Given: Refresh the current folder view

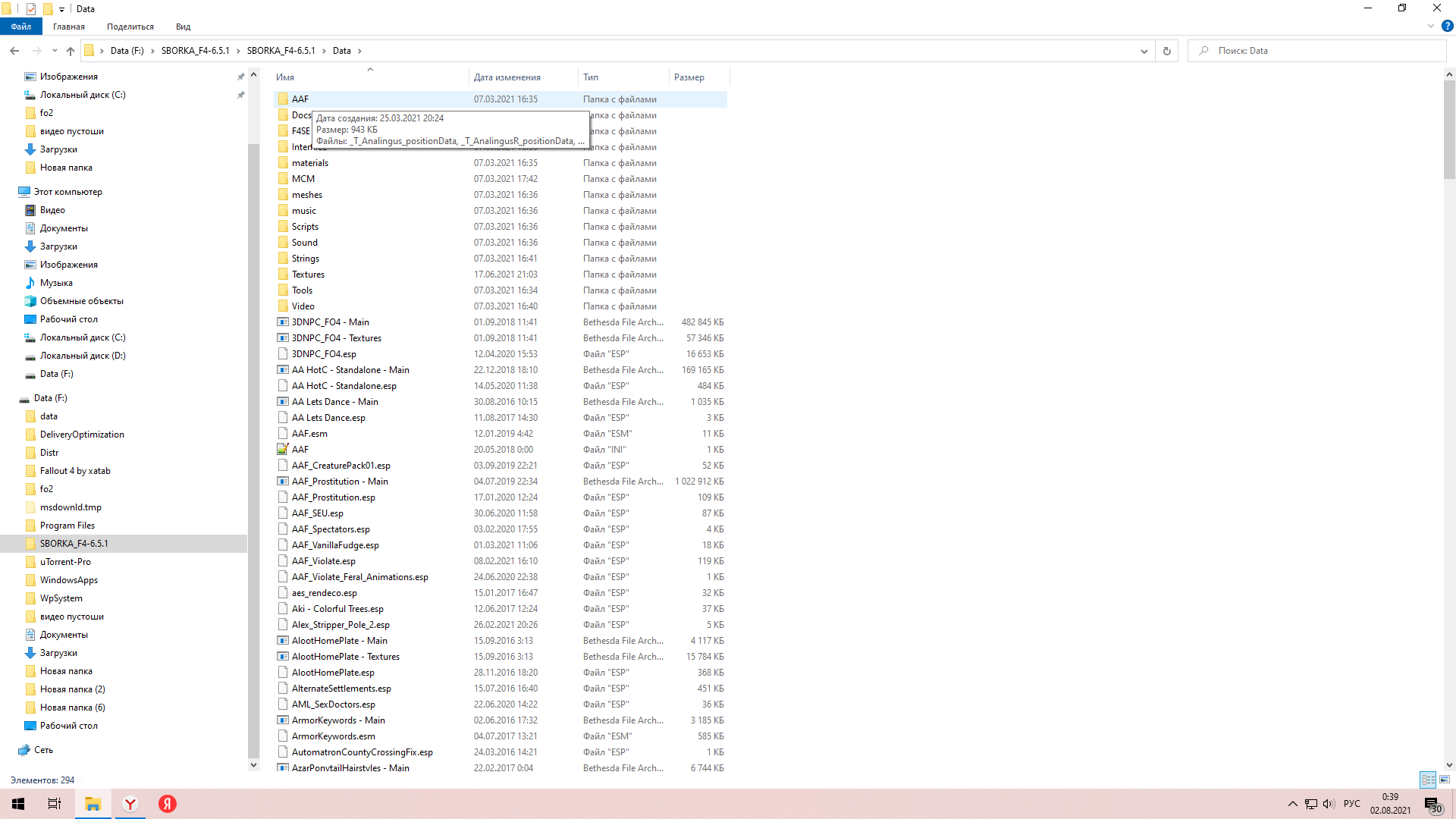Looking at the screenshot, I should pyautogui.click(x=1166, y=51).
